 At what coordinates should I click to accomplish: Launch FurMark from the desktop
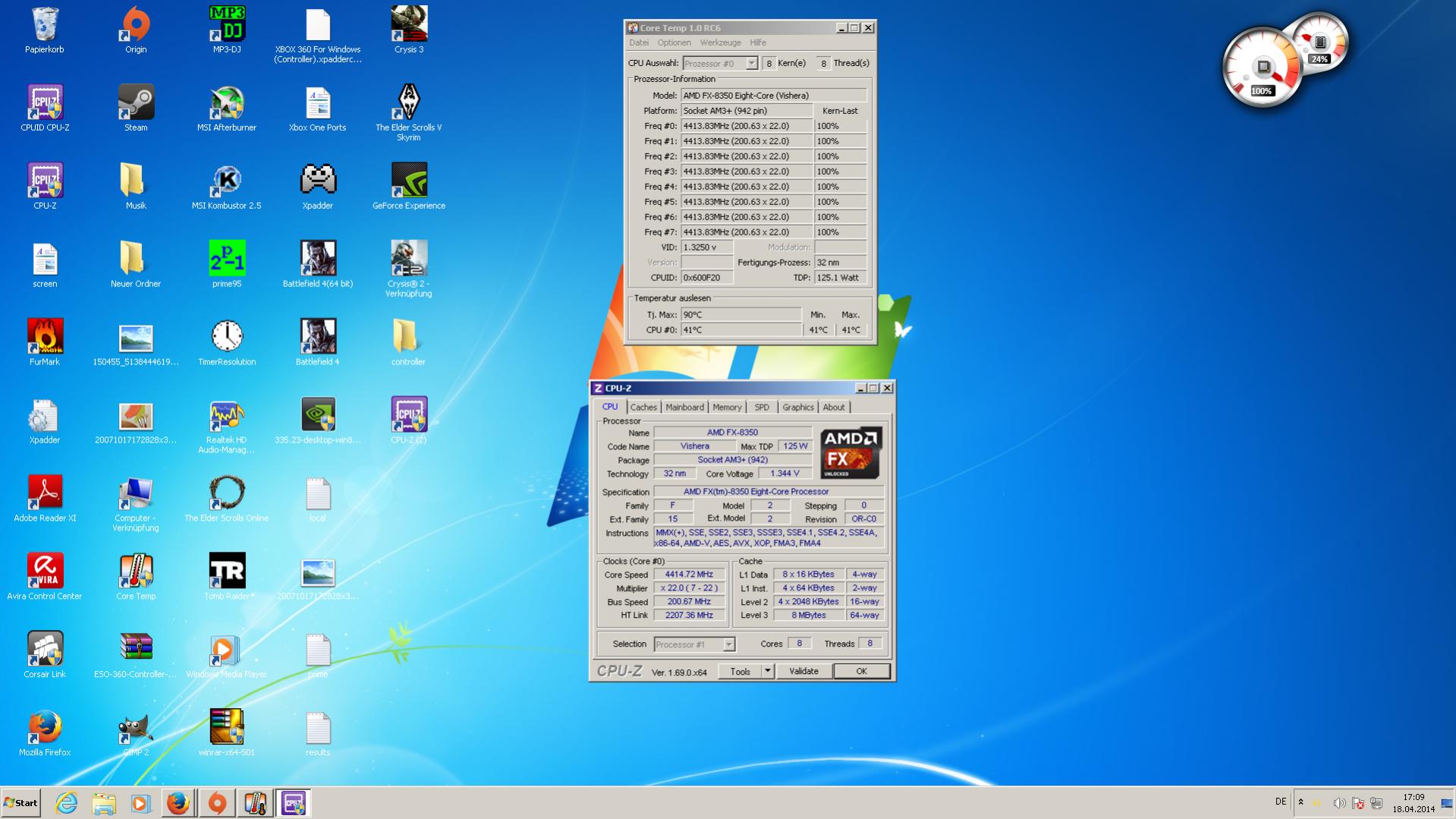(45, 337)
